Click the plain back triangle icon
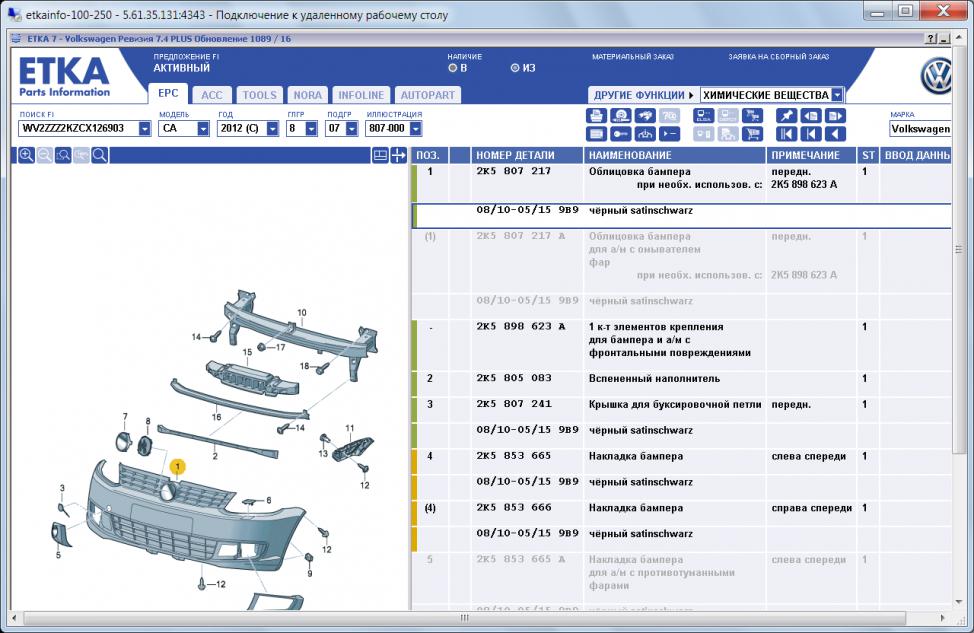The width and height of the screenshot is (974, 633). 835,134
